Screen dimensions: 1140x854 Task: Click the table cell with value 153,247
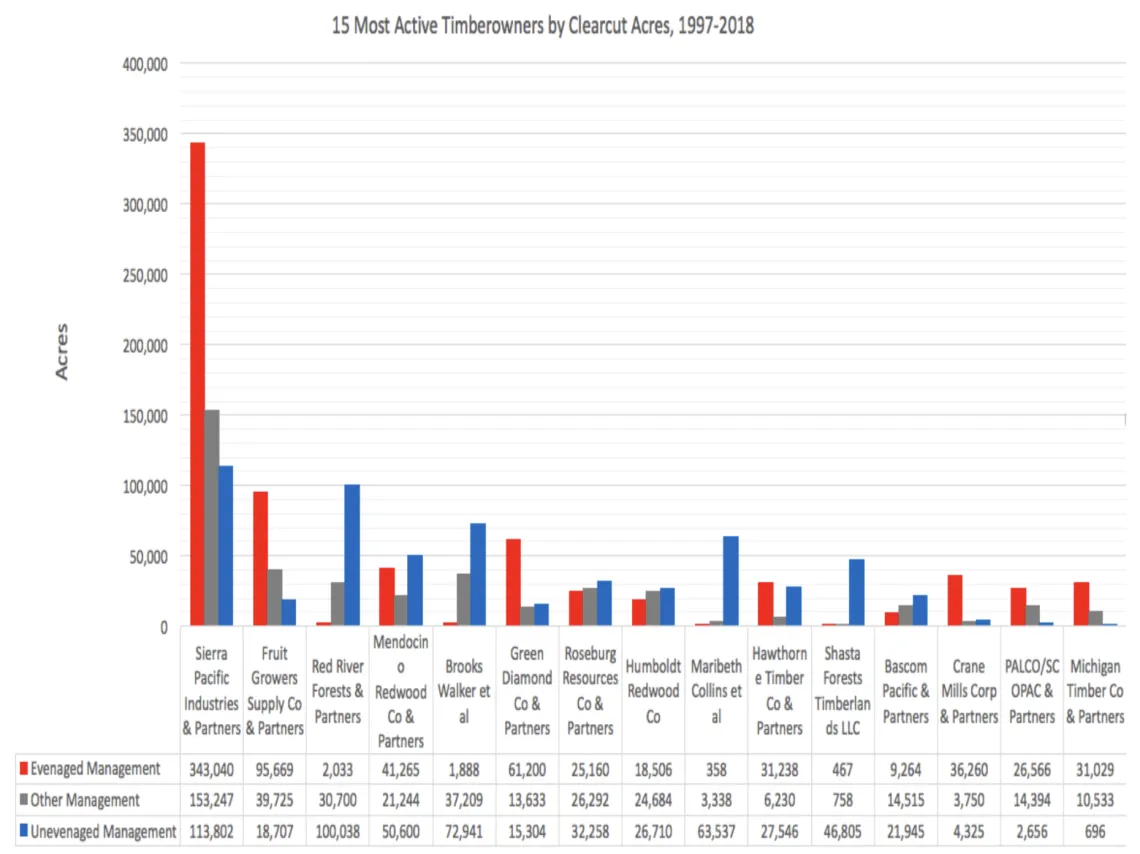(211, 800)
